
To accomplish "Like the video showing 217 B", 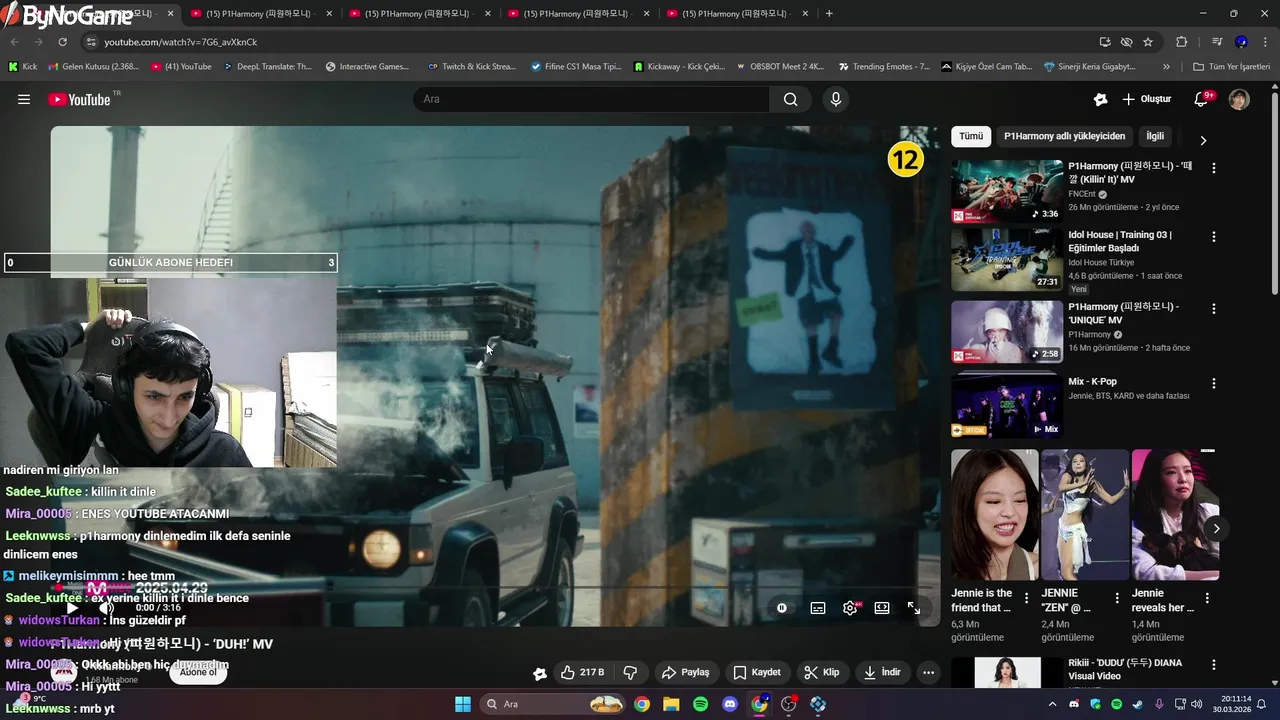I will (x=583, y=672).
